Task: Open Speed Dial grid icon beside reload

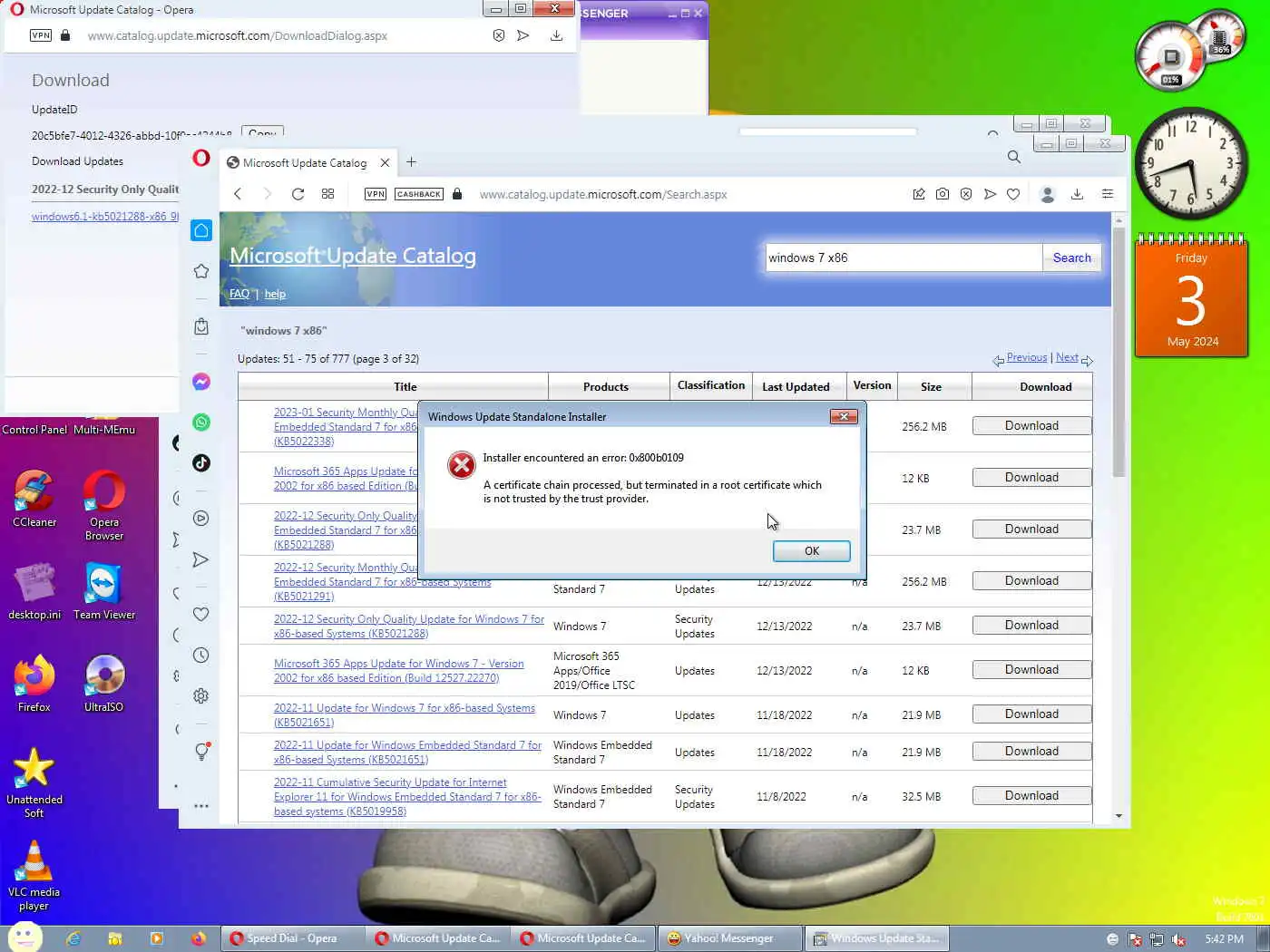Action: [x=328, y=194]
